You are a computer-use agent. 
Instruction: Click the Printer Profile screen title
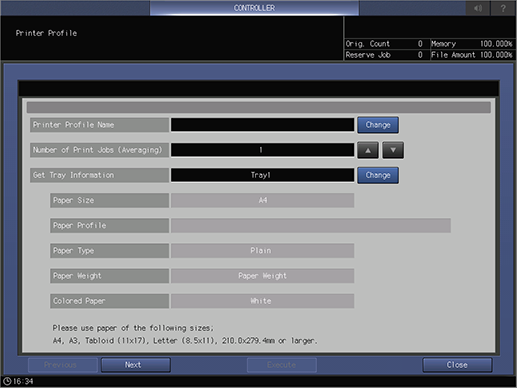[x=46, y=33]
